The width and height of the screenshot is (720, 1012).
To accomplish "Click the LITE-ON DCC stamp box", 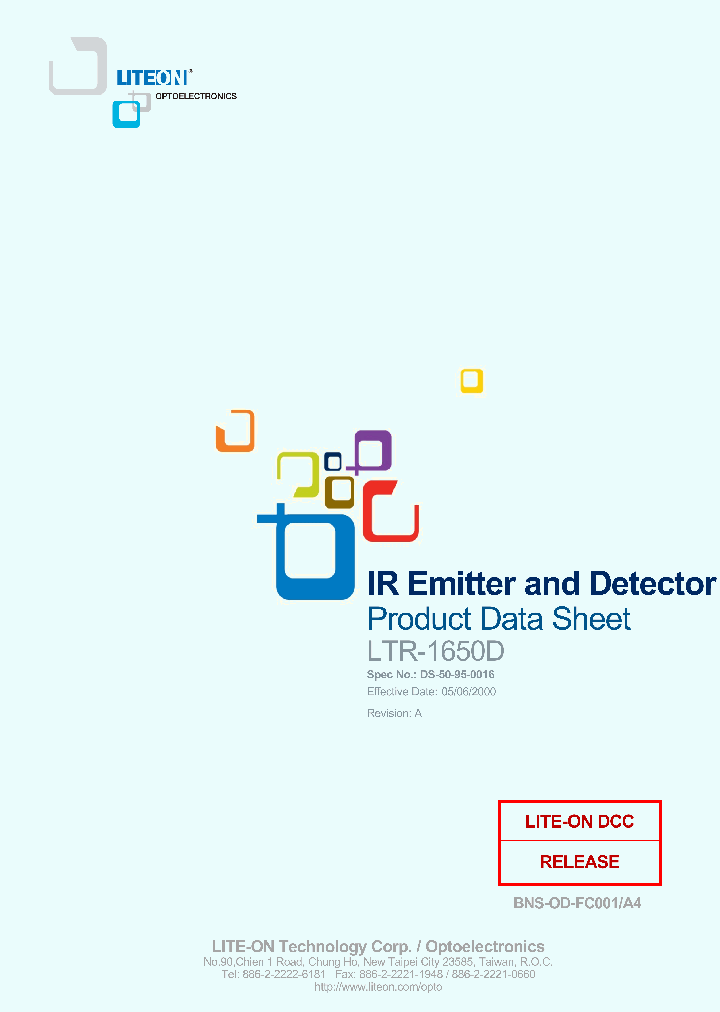I will pyautogui.click(x=579, y=822).
